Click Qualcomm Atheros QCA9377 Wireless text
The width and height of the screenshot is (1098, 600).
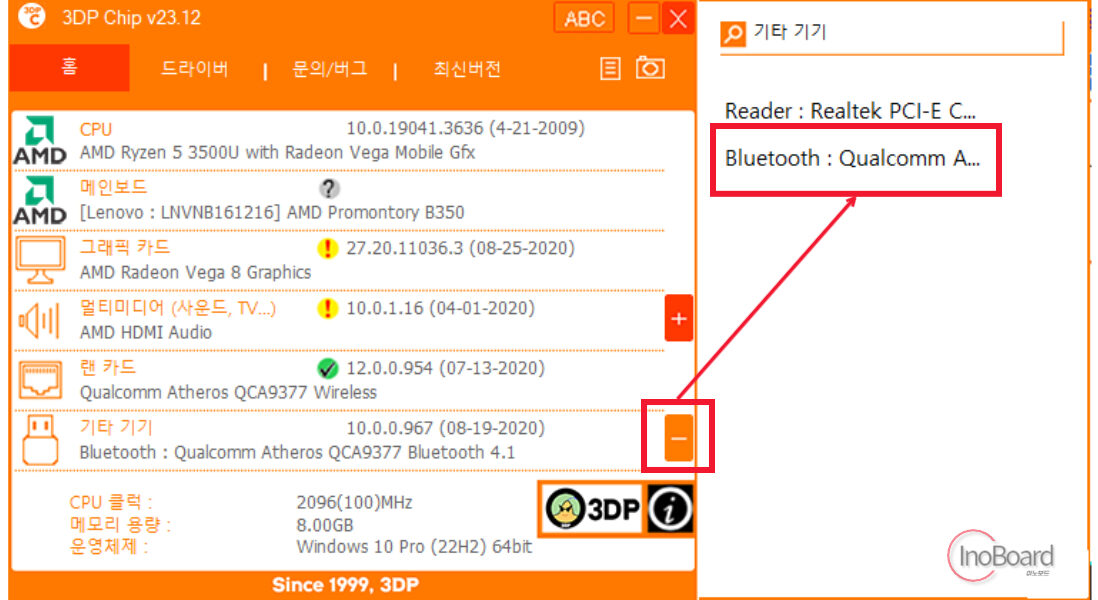pos(228,392)
